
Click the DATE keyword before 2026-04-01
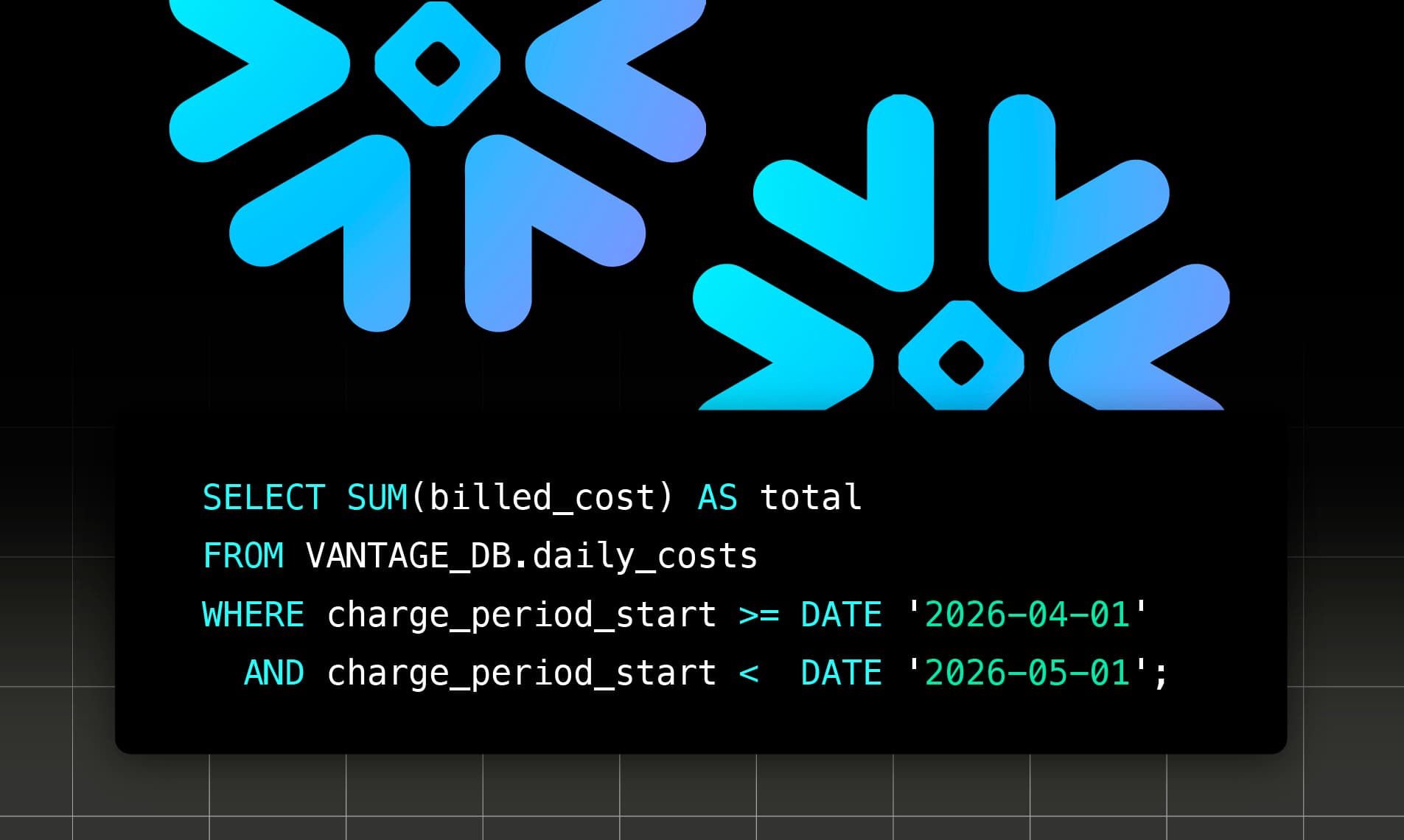coord(841,615)
